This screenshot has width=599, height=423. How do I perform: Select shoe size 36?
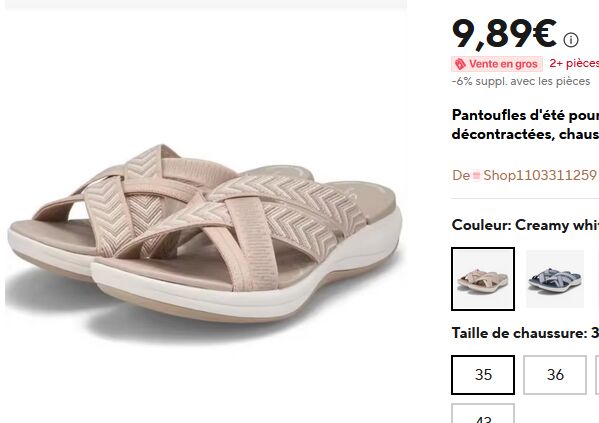click(x=555, y=375)
